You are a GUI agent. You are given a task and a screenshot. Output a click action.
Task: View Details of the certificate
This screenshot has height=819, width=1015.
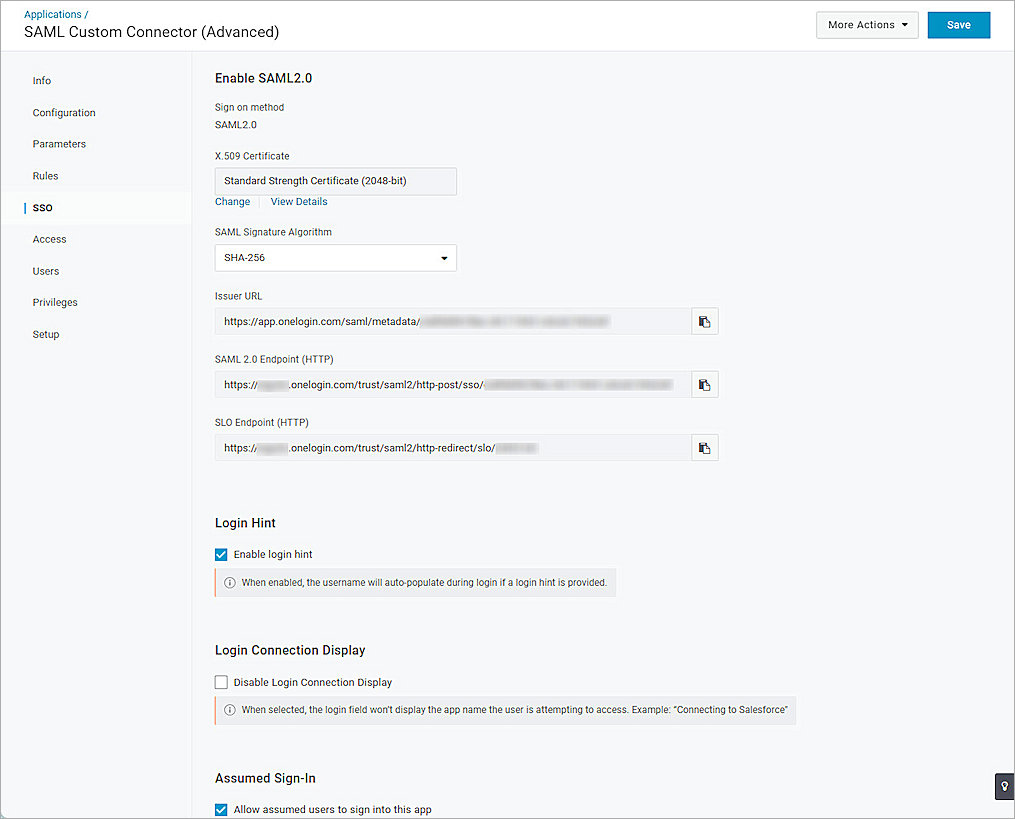[x=298, y=201]
